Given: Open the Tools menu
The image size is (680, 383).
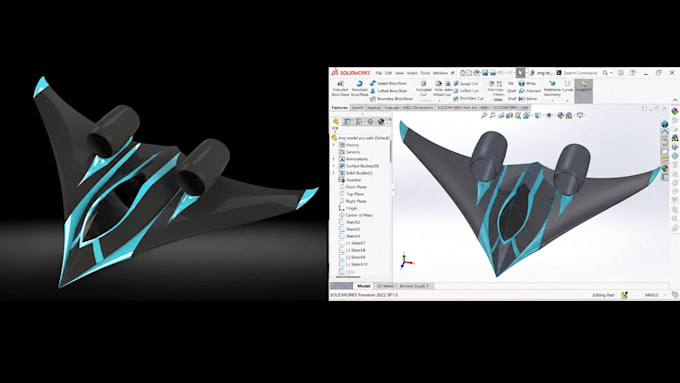Looking at the screenshot, I should [x=425, y=73].
